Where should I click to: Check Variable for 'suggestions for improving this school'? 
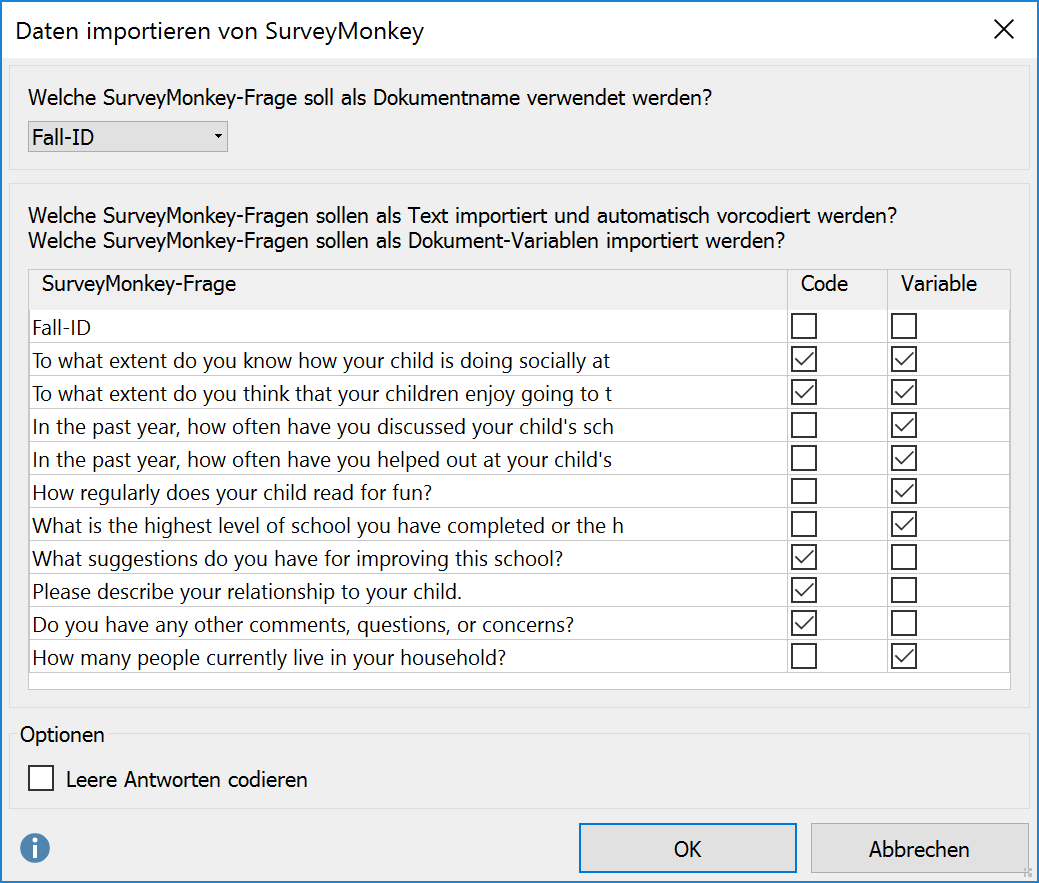(x=904, y=558)
